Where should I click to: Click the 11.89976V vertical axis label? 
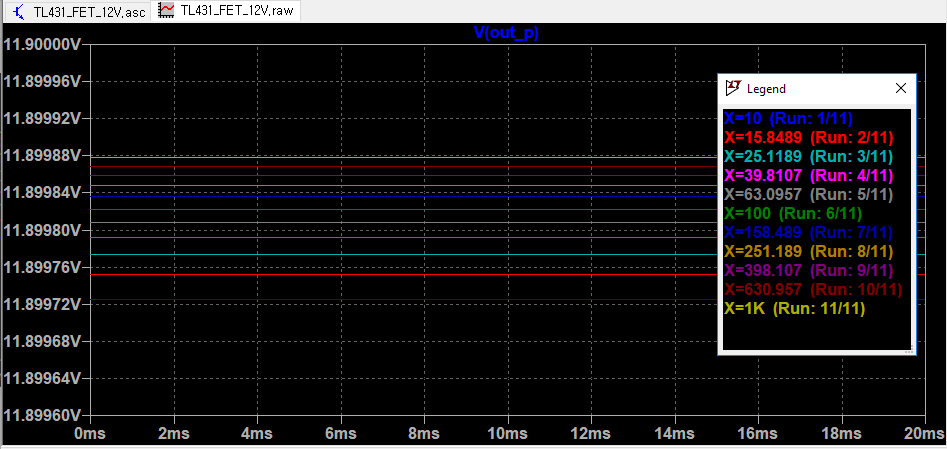coord(41,268)
